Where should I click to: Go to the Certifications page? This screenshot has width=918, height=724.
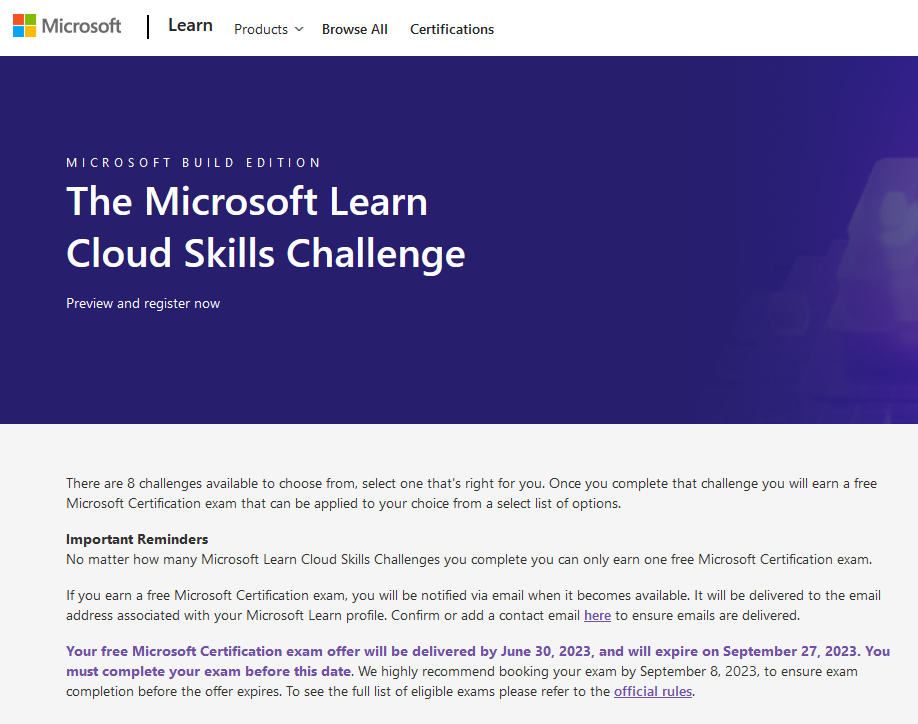(x=452, y=29)
